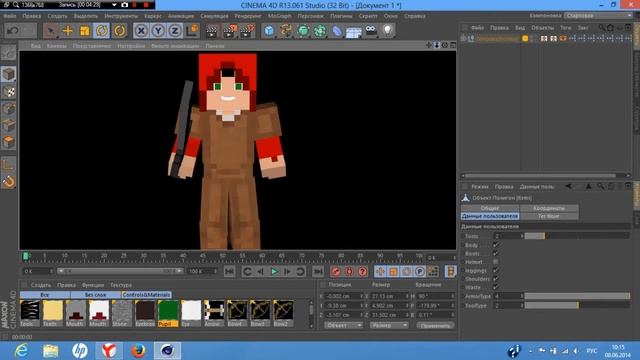
Task: Open the viewport Камеры menu
Action: pos(57,46)
